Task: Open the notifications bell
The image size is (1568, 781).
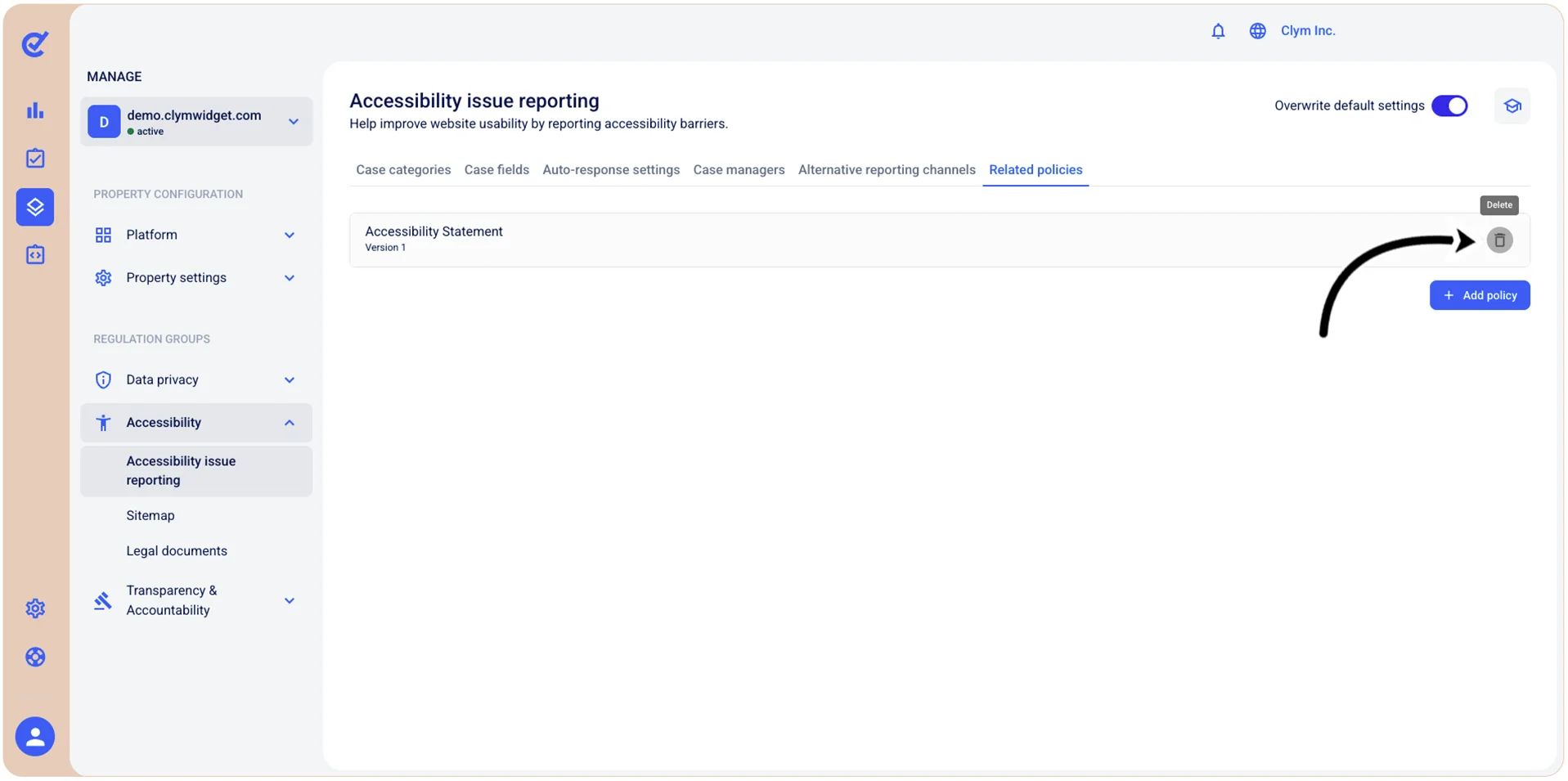Action: click(x=1218, y=31)
